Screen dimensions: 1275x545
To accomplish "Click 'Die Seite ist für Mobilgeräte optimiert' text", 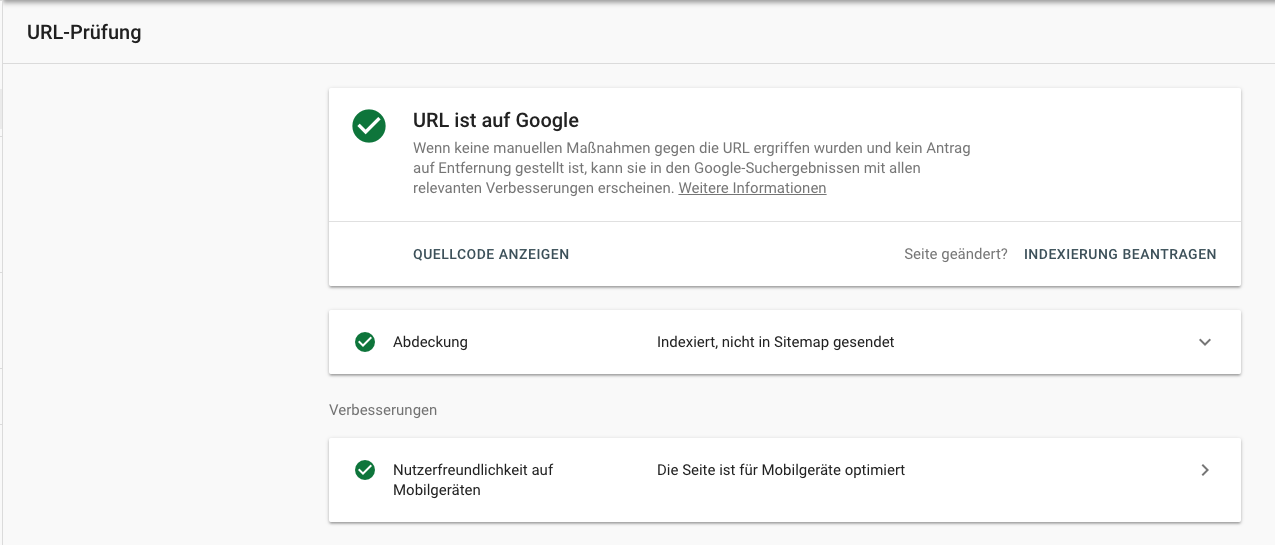I will coord(781,470).
